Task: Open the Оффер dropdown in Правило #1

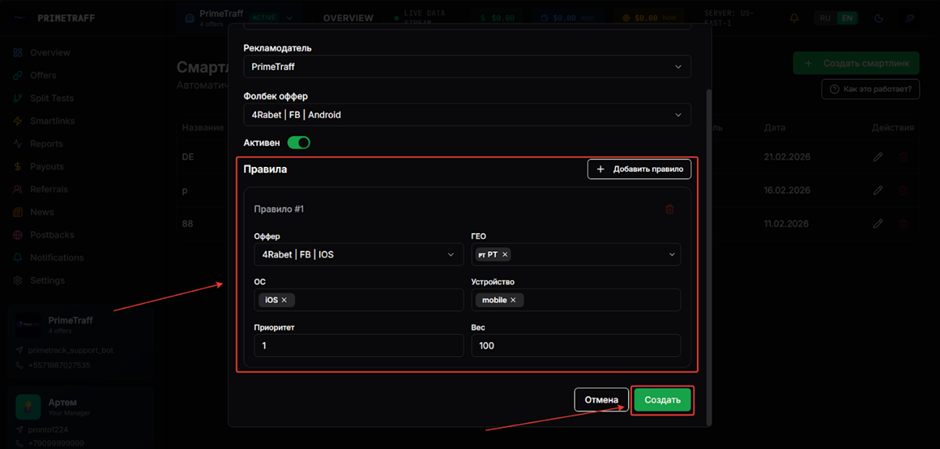Action: pos(359,255)
